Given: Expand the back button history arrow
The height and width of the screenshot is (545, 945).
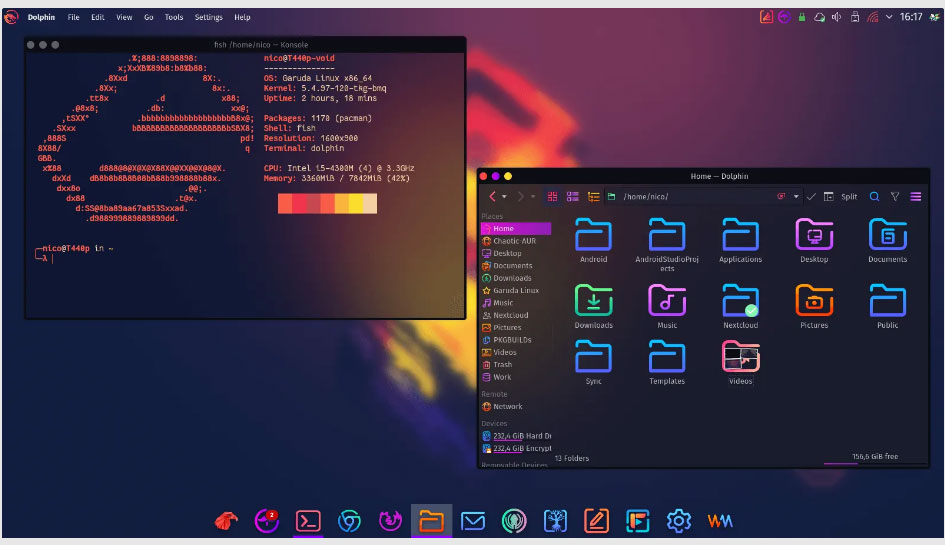Looking at the screenshot, I should 504,197.
